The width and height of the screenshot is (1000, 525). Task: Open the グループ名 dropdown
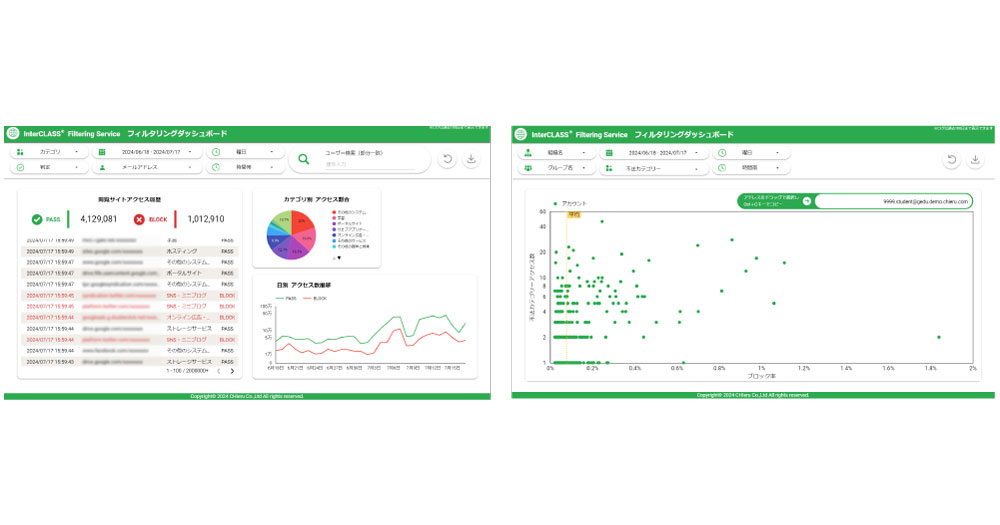[x=557, y=169]
